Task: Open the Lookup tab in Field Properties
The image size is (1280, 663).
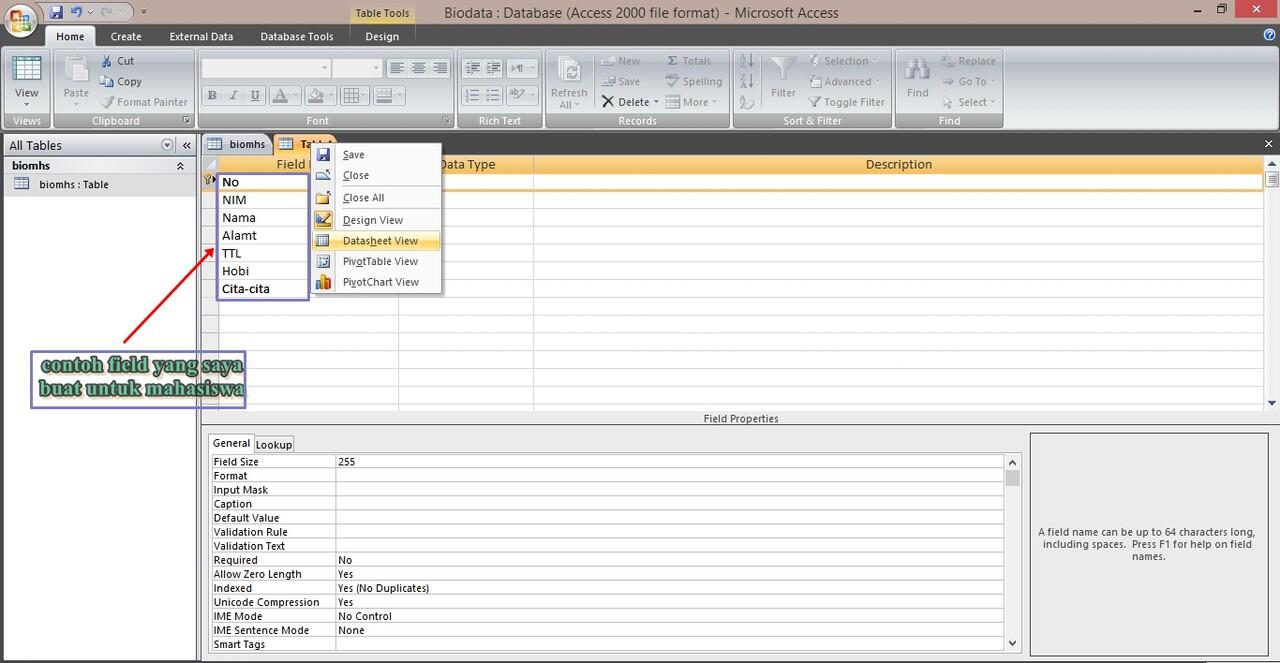Action: [x=274, y=444]
